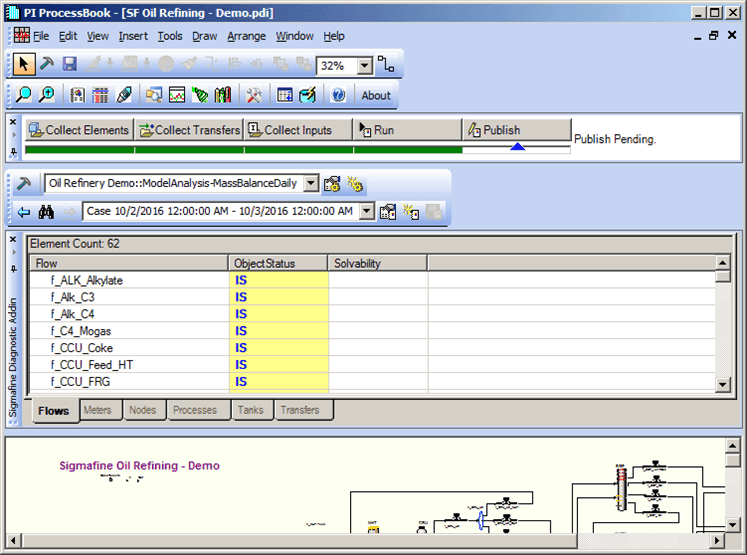Click the new model gear-star icon
The height and width of the screenshot is (555, 747).
point(355,184)
